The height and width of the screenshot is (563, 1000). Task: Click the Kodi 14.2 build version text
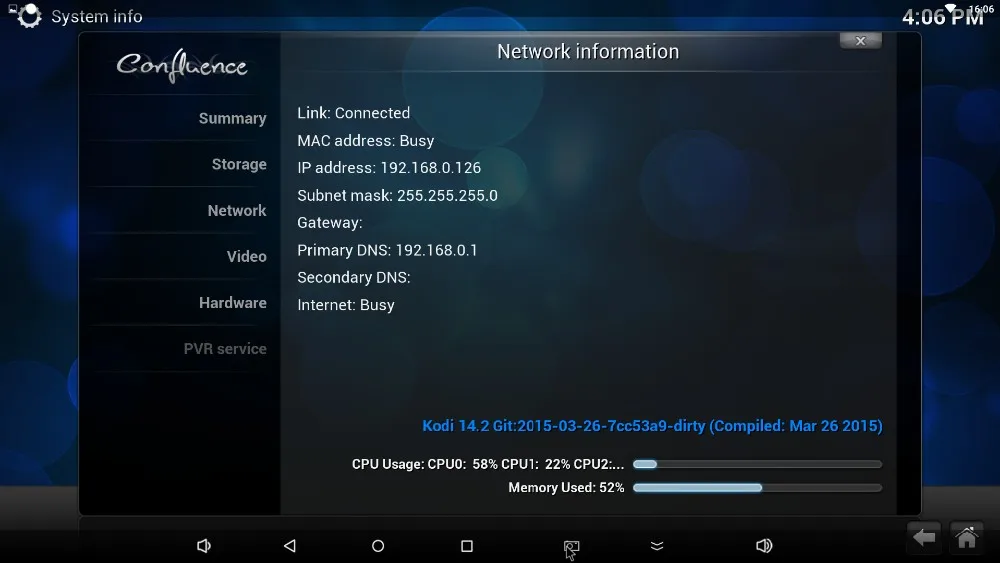click(x=652, y=426)
